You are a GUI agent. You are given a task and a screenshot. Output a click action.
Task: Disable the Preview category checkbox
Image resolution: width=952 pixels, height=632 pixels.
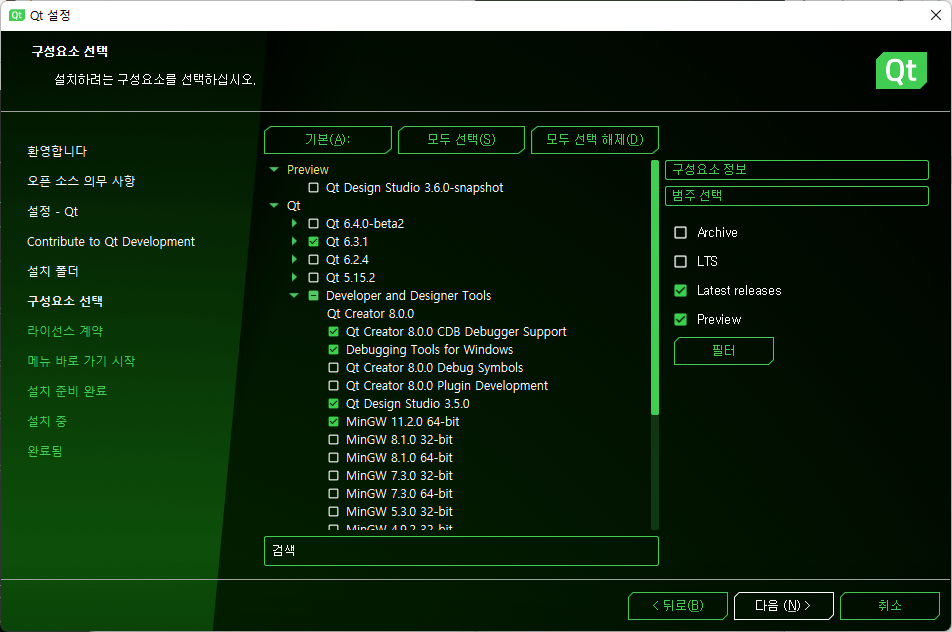(681, 319)
